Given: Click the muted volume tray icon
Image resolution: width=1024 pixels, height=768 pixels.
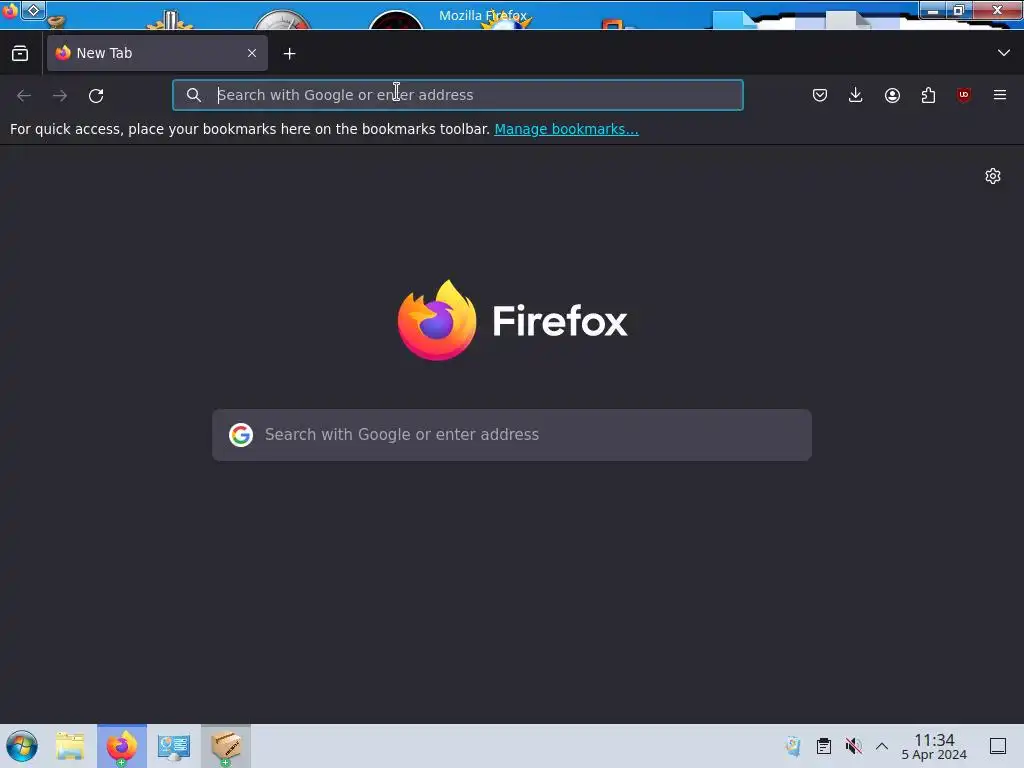Looking at the screenshot, I should 853,746.
